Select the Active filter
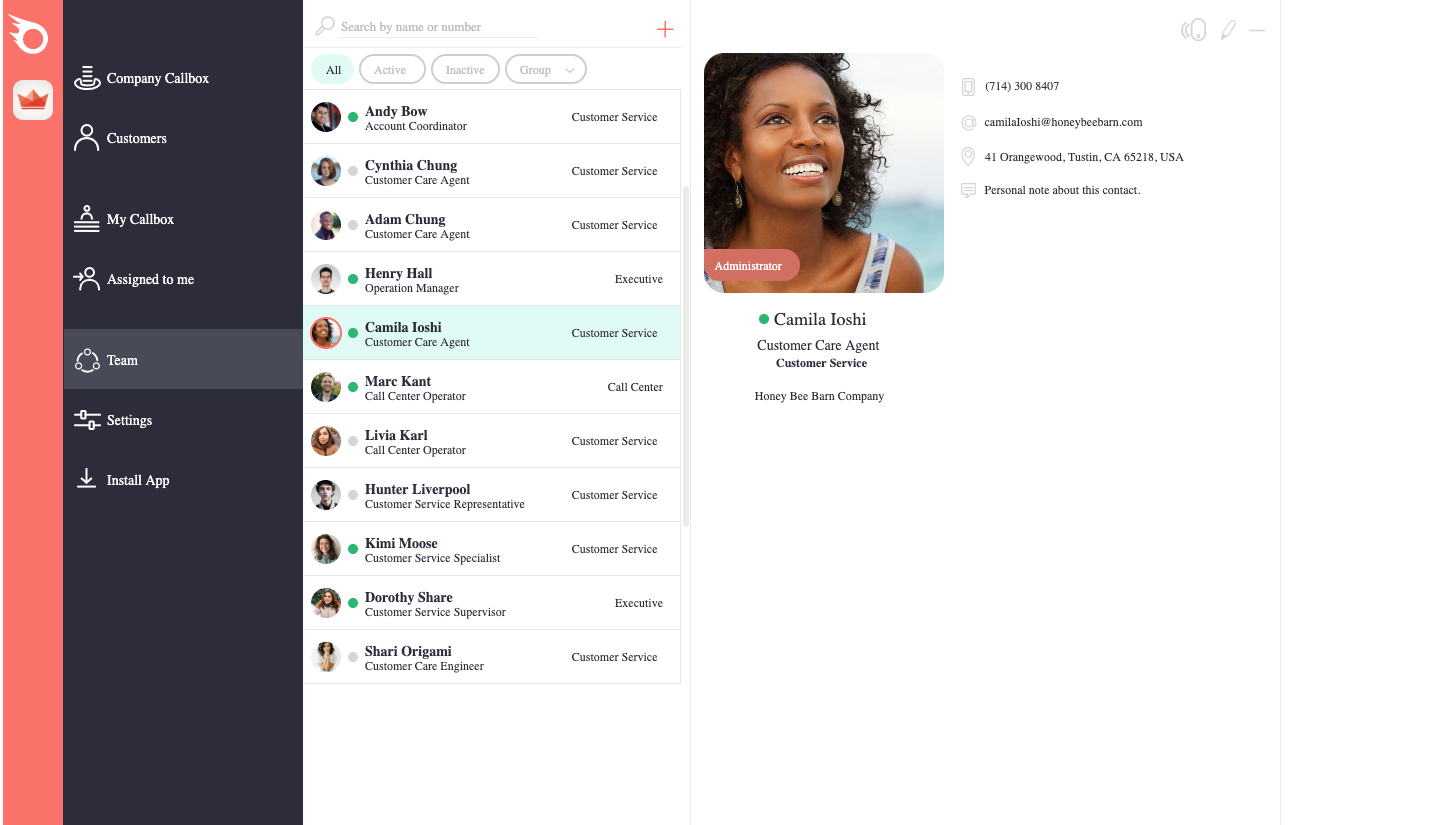 coord(392,70)
